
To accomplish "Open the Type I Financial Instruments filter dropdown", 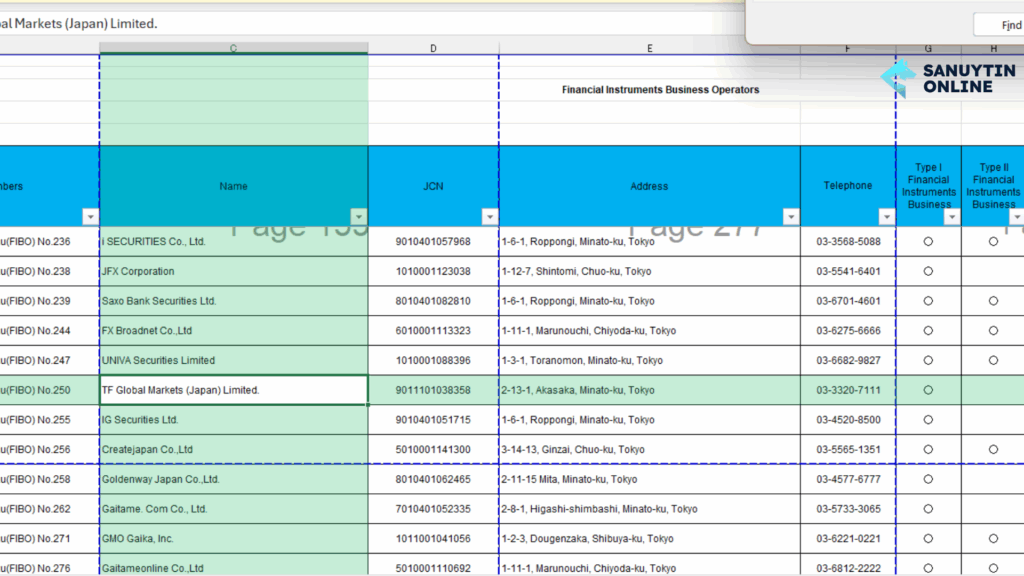I will [x=952, y=217].
